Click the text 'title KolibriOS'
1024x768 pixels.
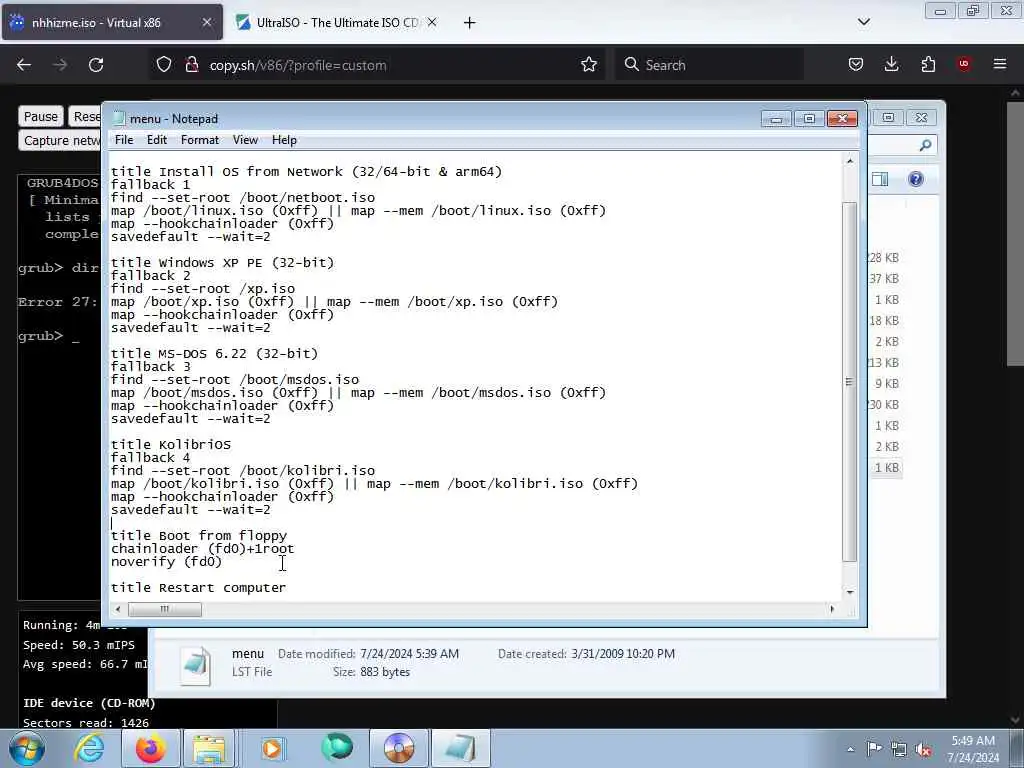[171, 445]
